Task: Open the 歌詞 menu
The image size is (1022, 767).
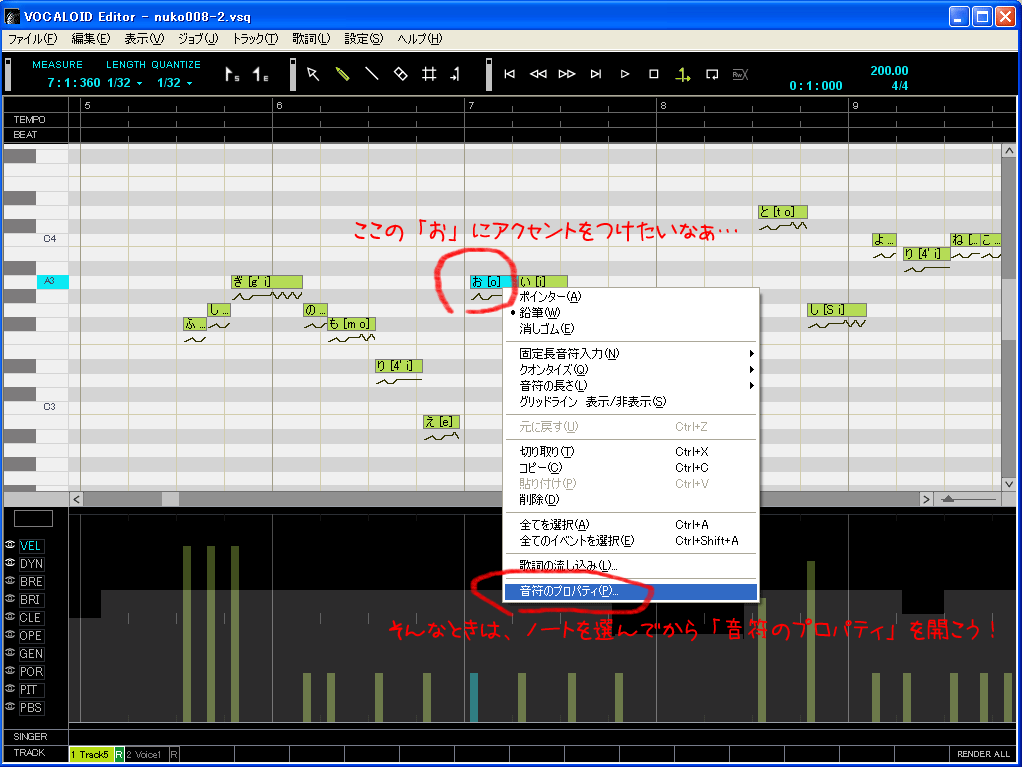Action: click(x=311, y=39)
